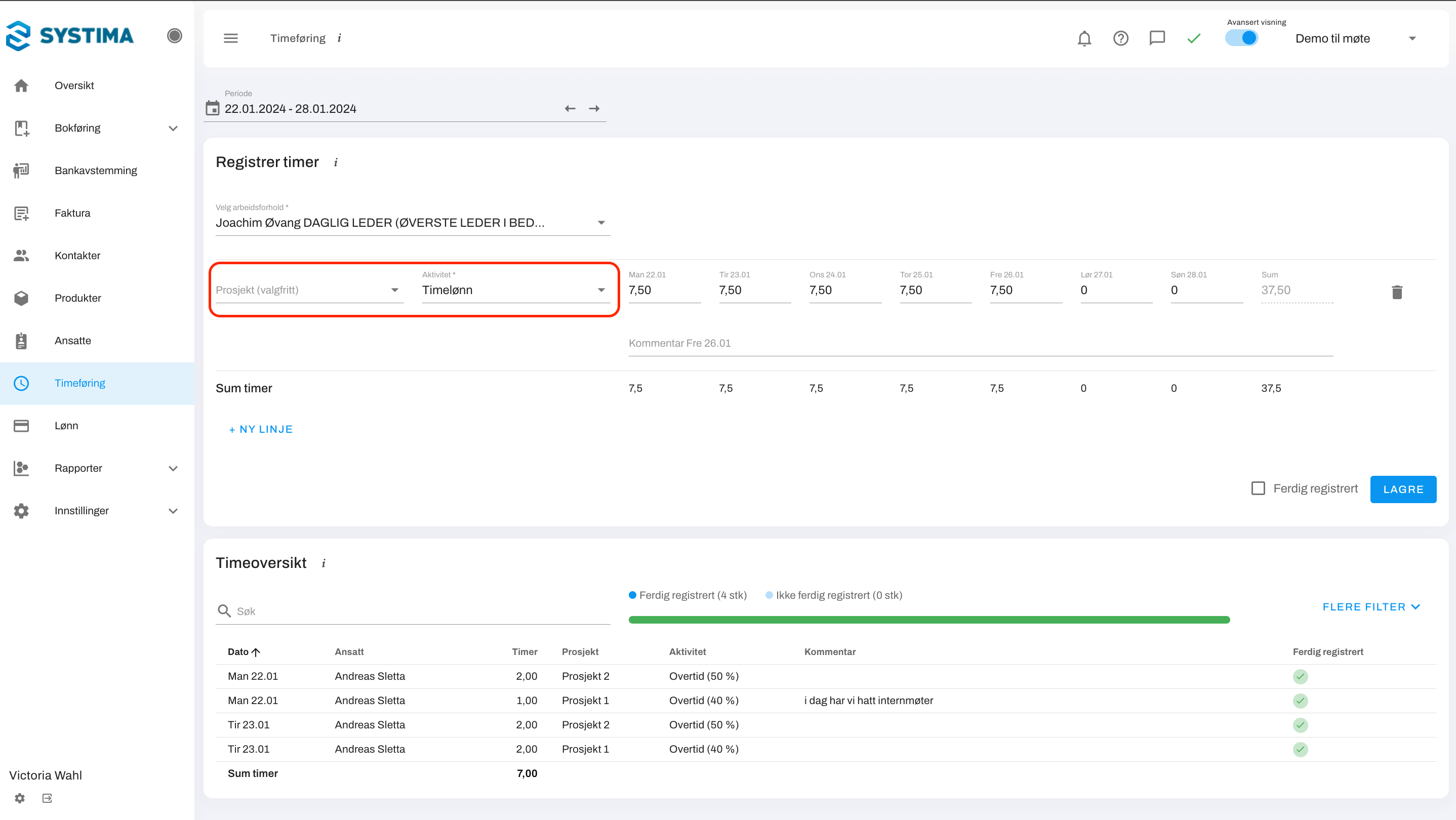Open the hamburger menu
1456x820 pixels.
231,38
